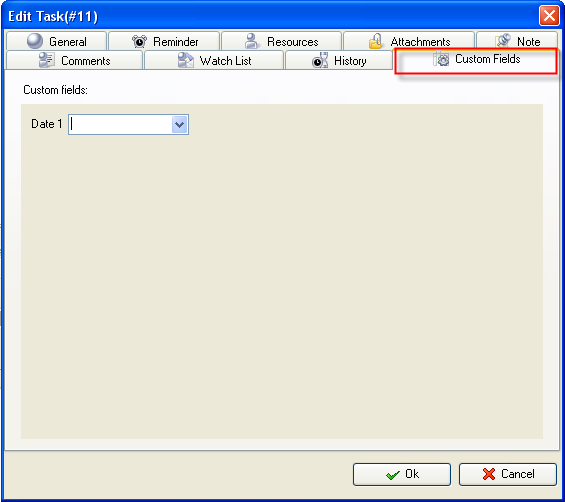Switch to the Watch List tab
Image resolution: width=565 pixels, height=502 pixels.
tap(214, 60)
